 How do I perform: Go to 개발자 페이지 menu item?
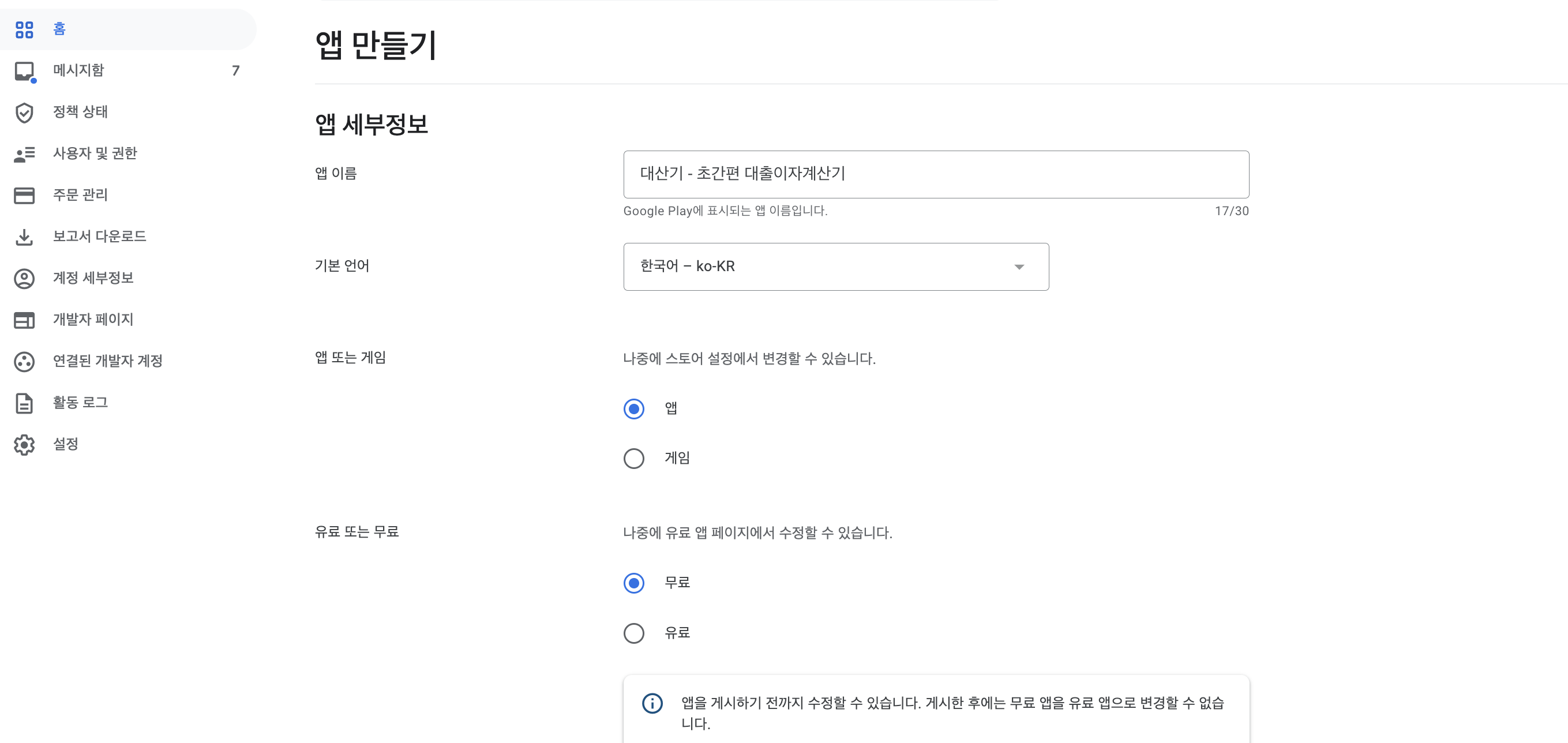tap(93, 320)
